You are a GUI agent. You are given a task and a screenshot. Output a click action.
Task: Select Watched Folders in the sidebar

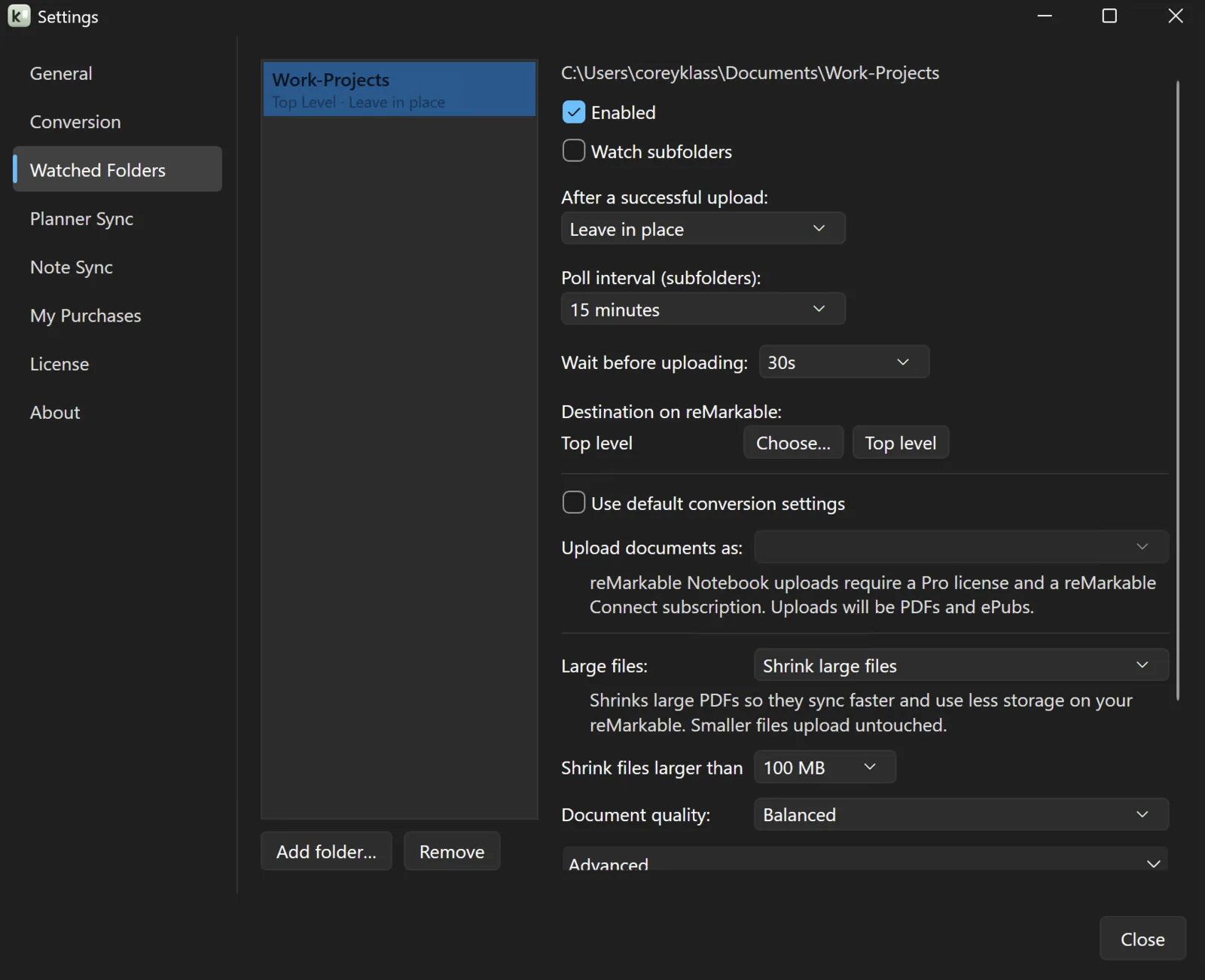[x=117, y=170]
